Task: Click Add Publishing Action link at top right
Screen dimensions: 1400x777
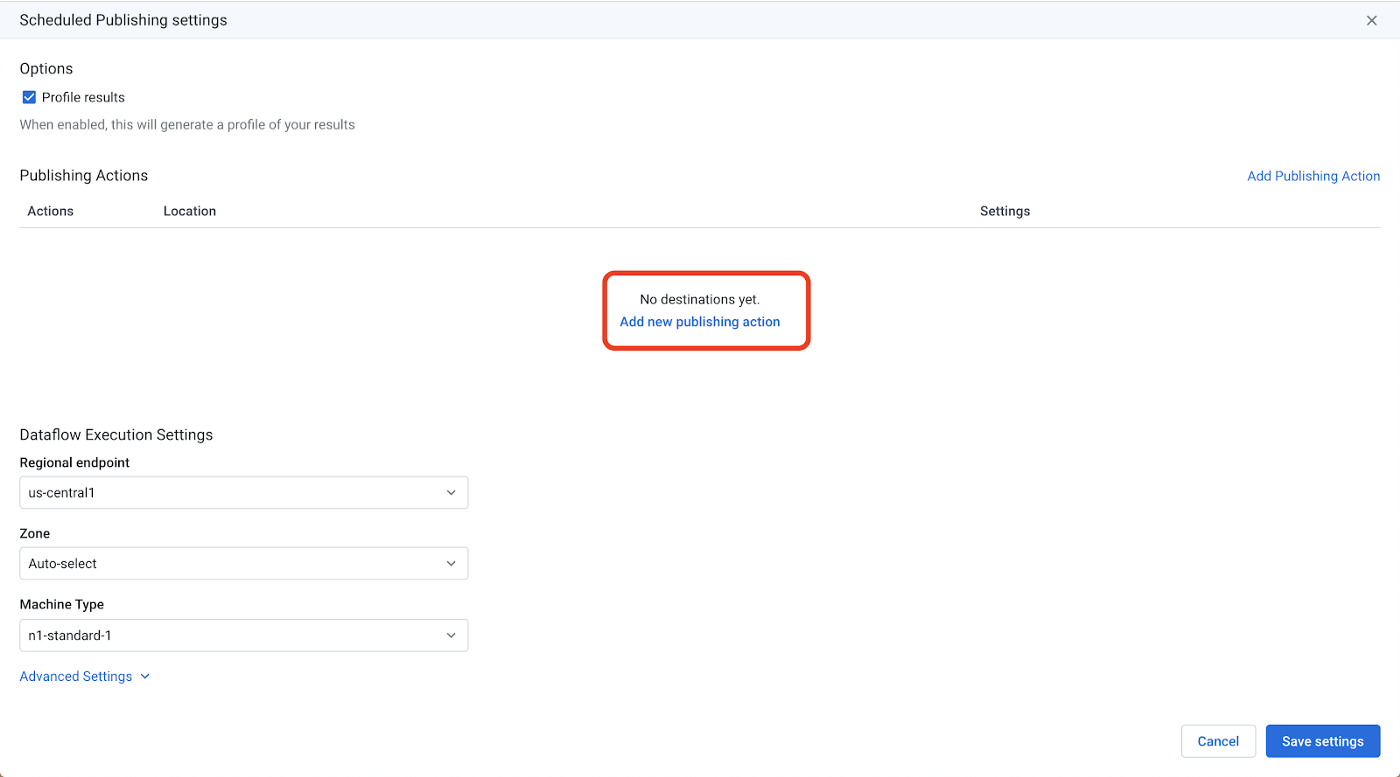Action: coord(1313,176)
